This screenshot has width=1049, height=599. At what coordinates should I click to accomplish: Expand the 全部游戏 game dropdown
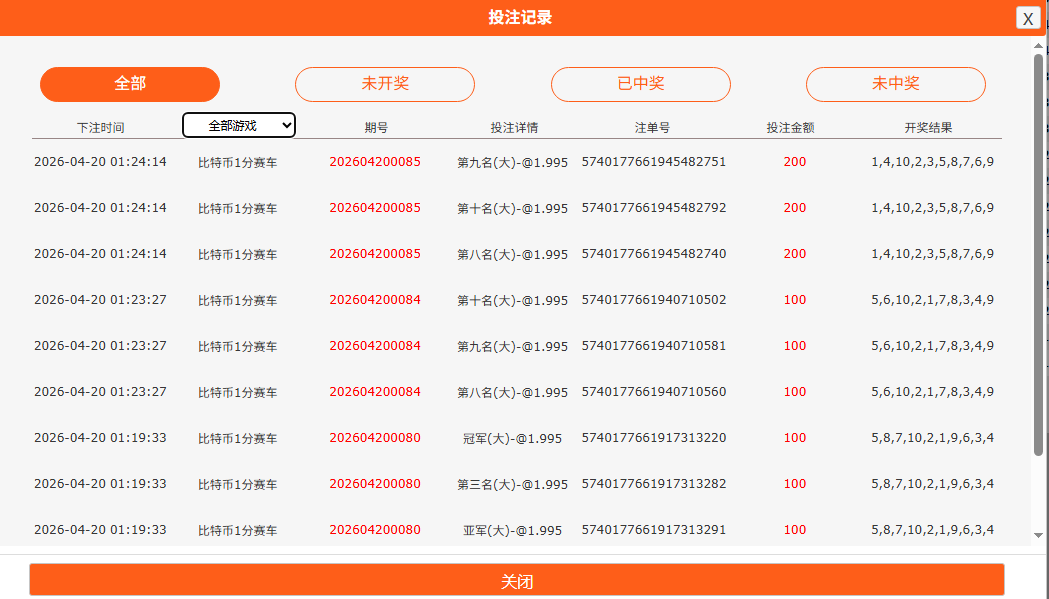[239, 125]
